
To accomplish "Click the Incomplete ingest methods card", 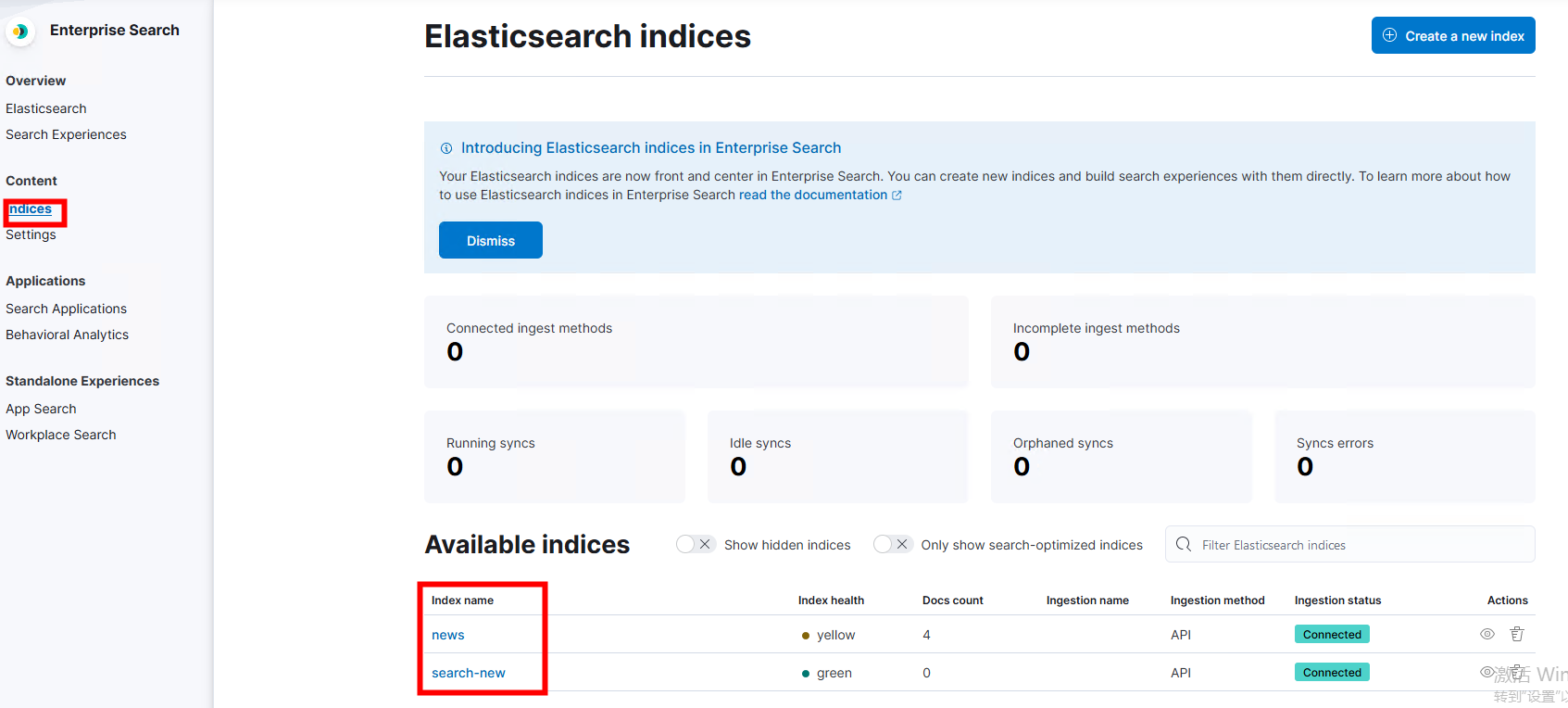I will point(1263,341).
